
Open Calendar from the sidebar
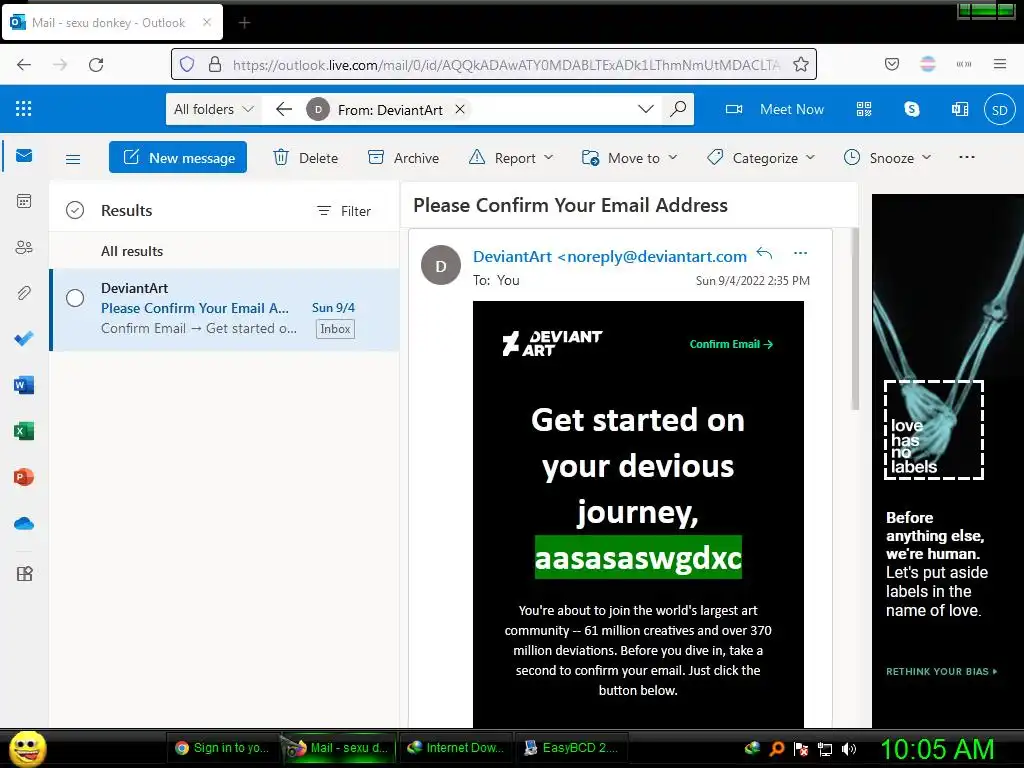[x=24, y=201]
